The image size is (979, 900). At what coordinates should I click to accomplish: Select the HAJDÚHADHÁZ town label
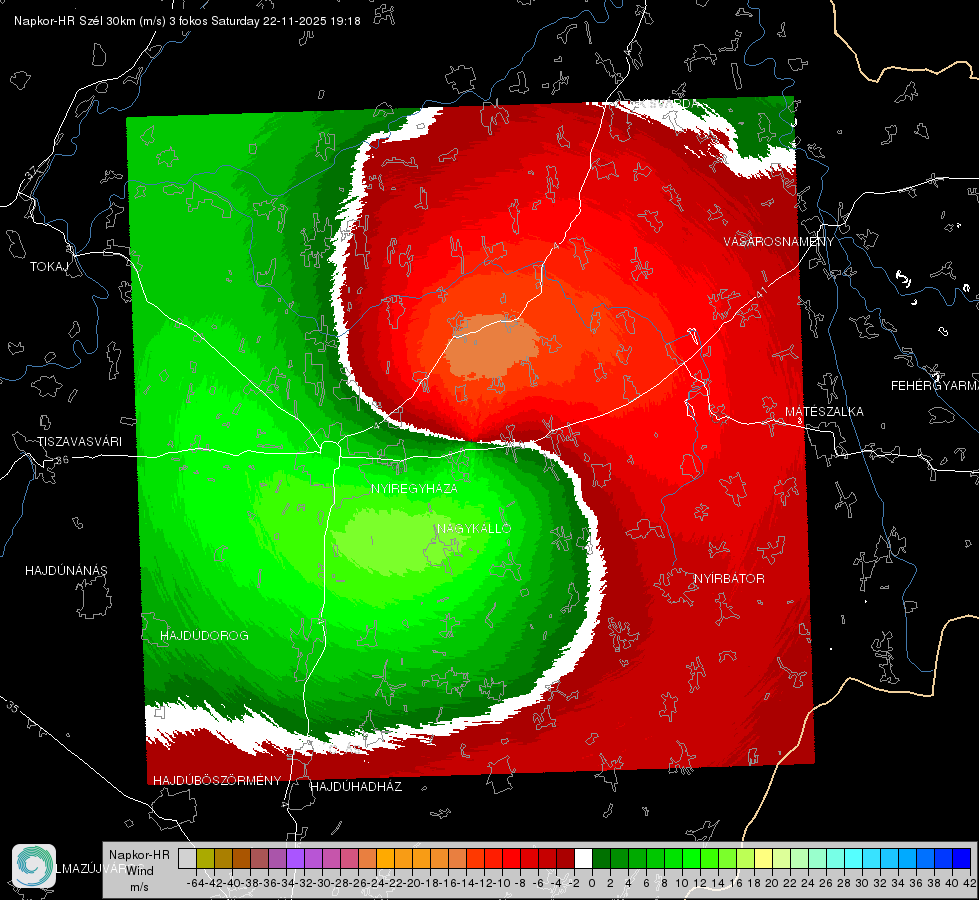tap(356, 787)
